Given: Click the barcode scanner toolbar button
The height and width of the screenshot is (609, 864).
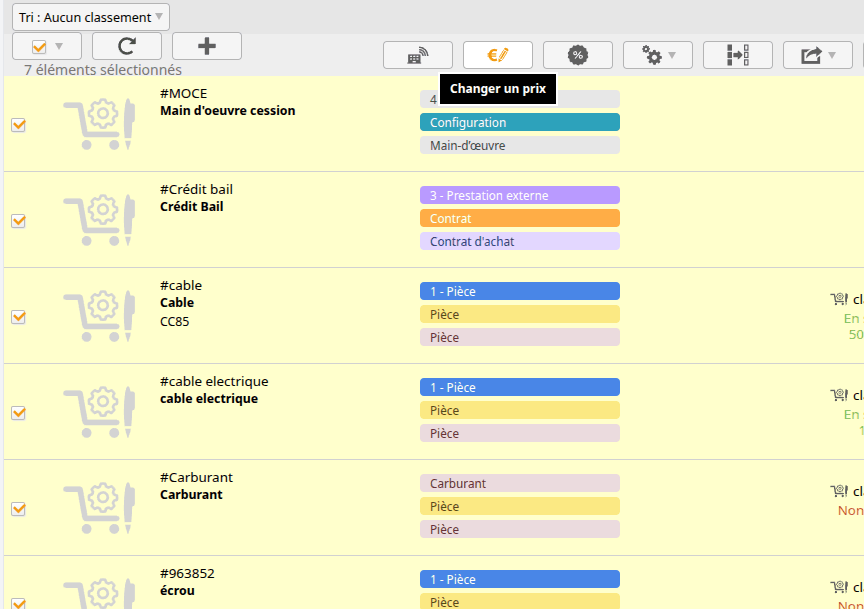Looking at the screenshot, I should click(418, 55).
